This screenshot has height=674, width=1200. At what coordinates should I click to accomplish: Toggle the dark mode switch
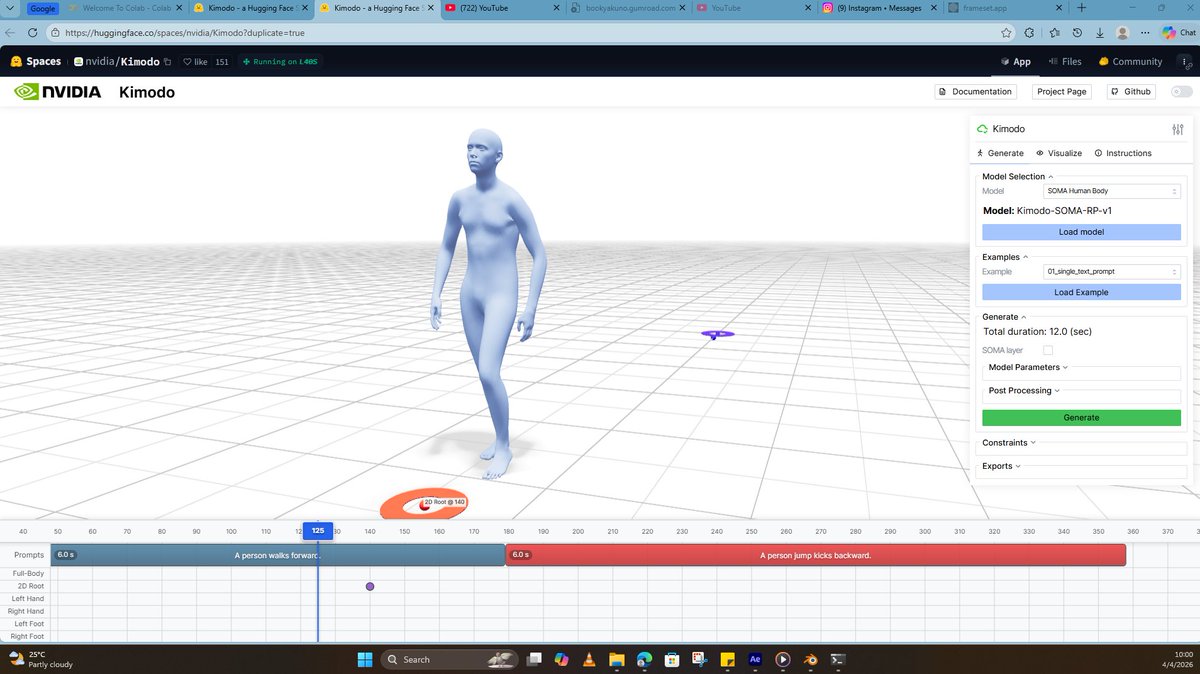pos(1181,91)
